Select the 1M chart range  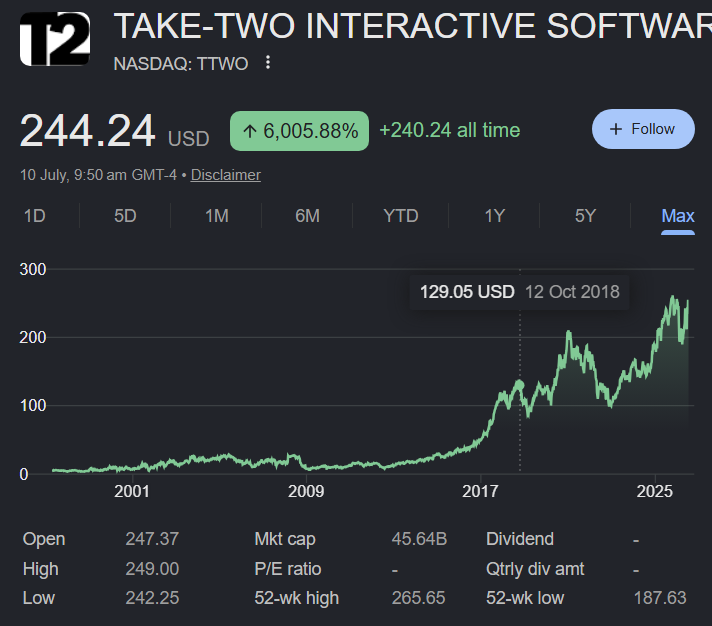tap(217, 216)
